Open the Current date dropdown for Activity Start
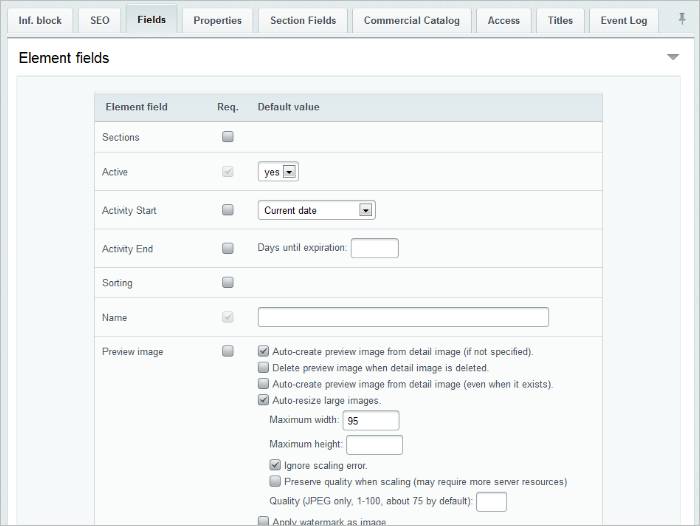Viewport: 700px width, 526px height. pos(317,210)
